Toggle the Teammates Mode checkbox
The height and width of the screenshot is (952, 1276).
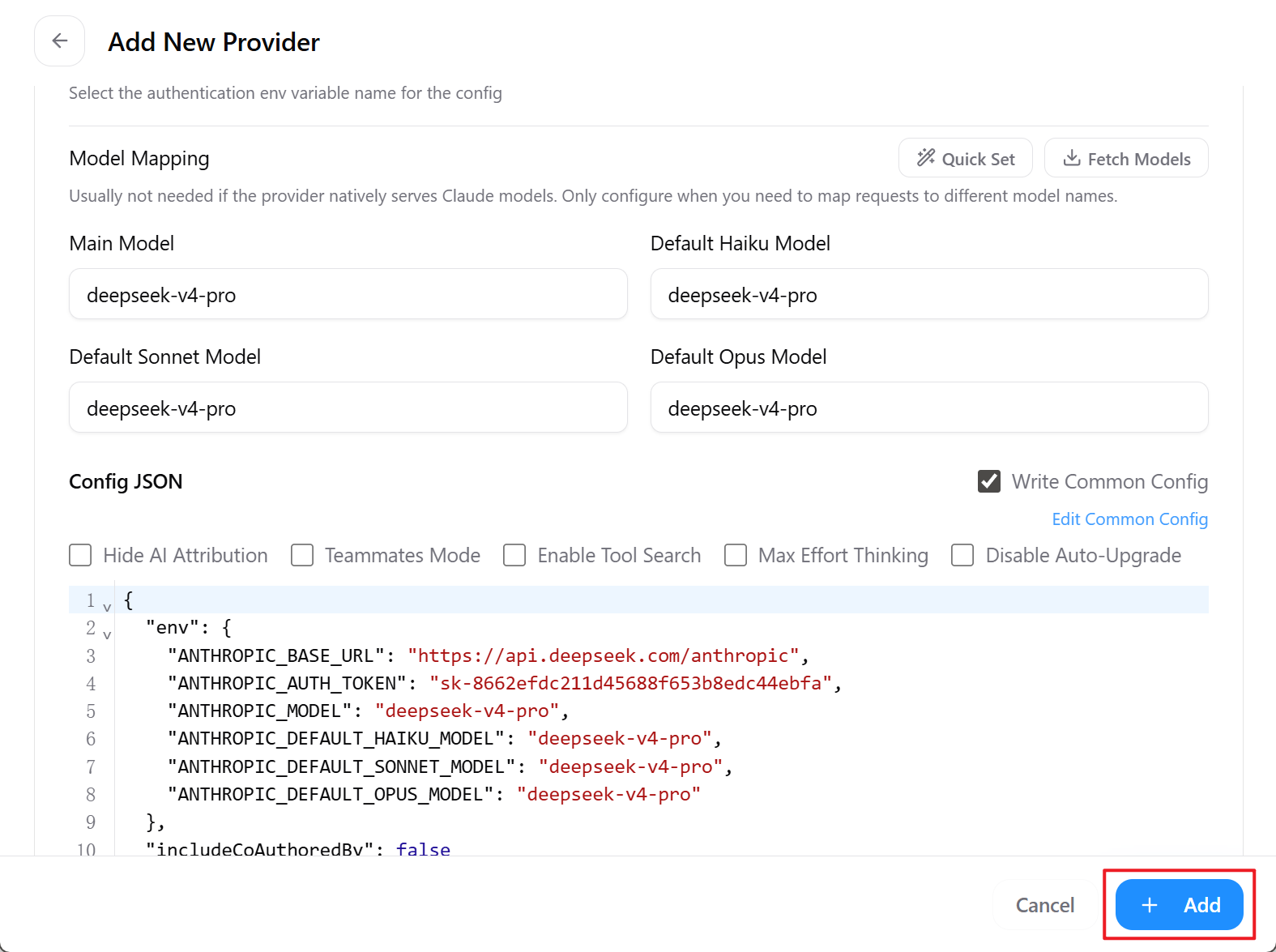click(x=302, y=555)
